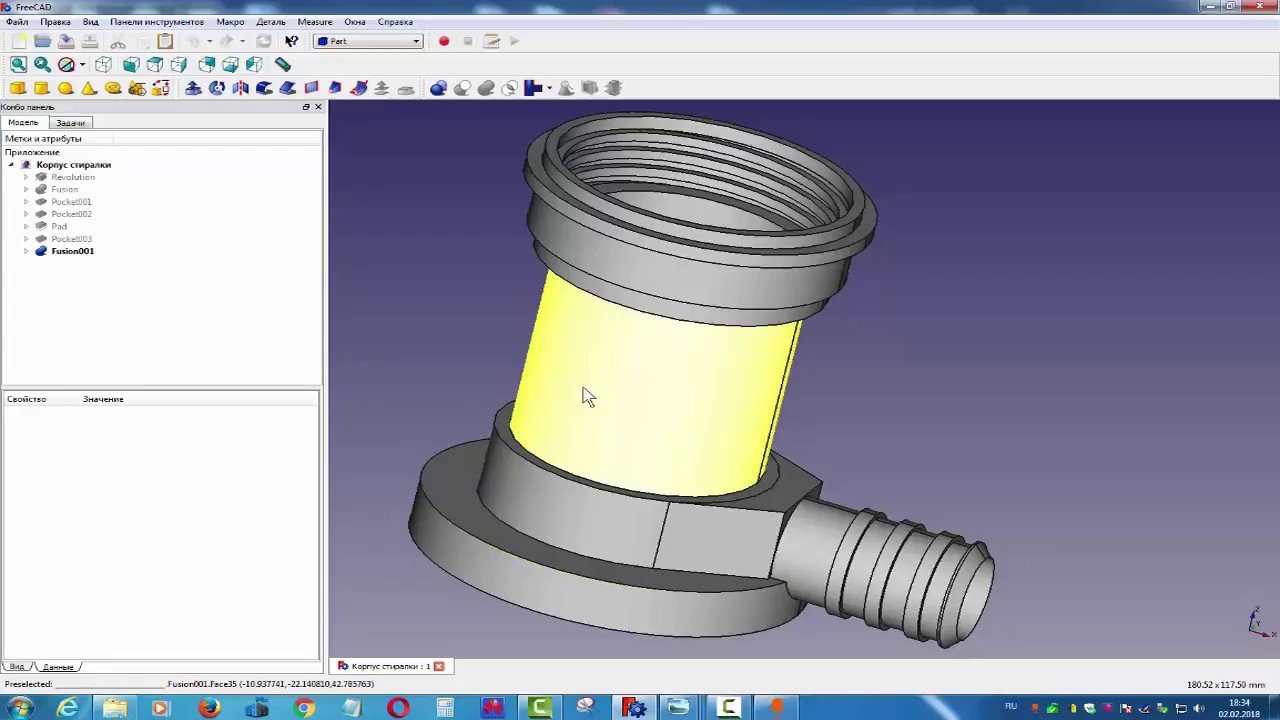This screenshot has width=1280, height=720.
Task: Open the Макро menu
Action: [x=230, y=21]
